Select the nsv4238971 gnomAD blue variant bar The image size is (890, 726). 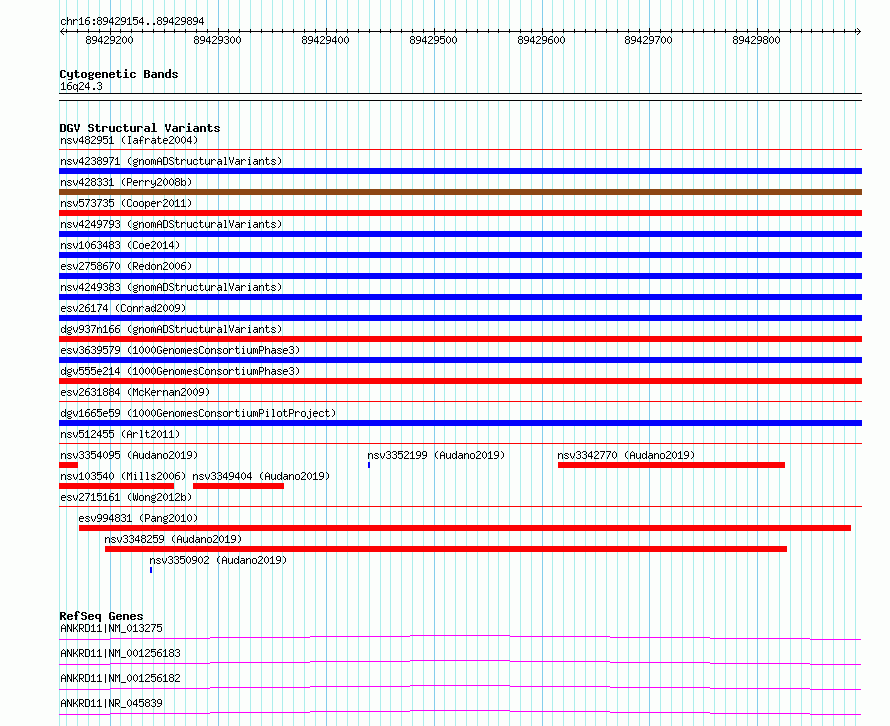[460, 171]
